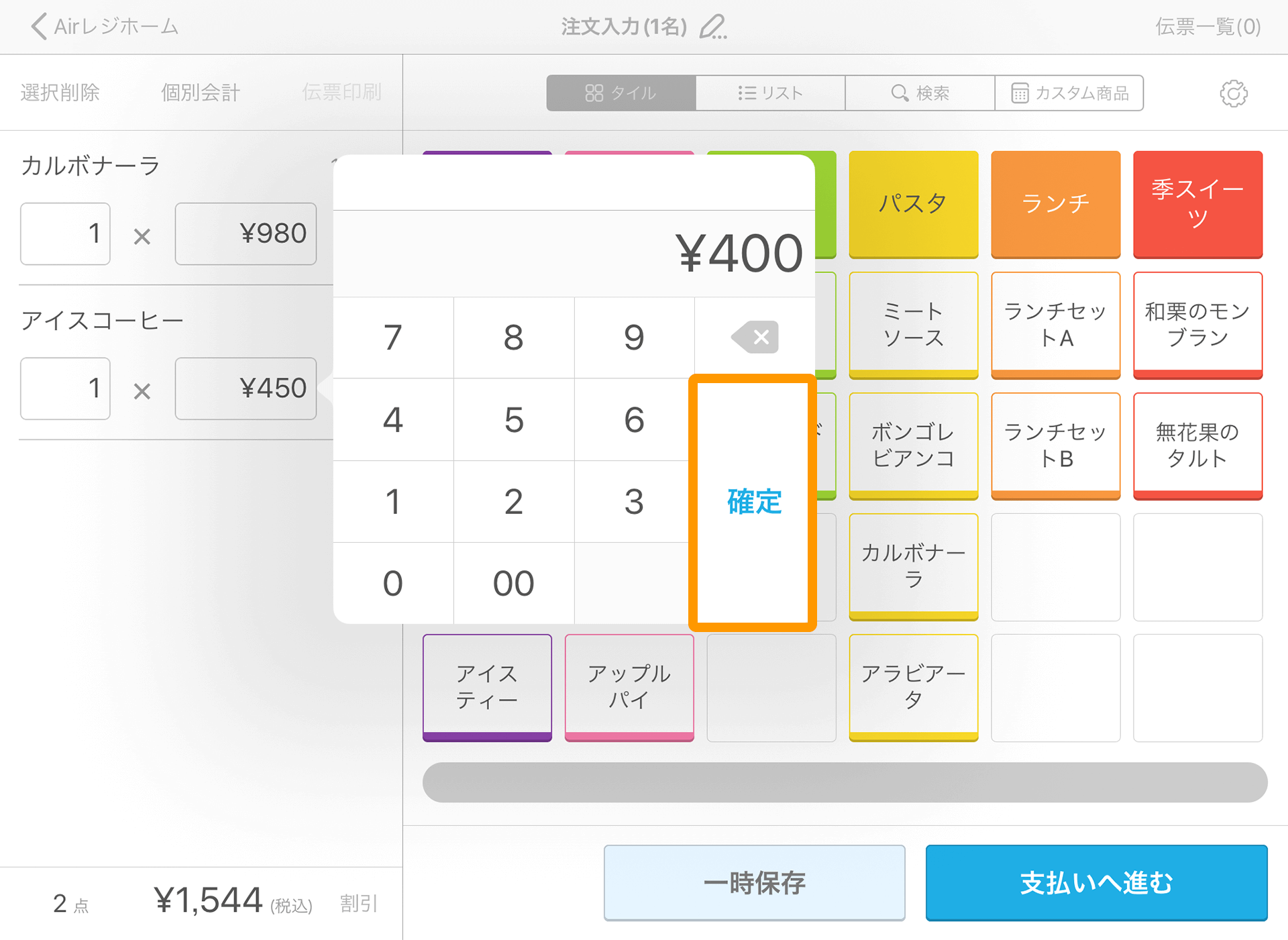Edit アイスコーヒー price ¥450 field
Viewport: 1288px width, 940px height.
246,388
